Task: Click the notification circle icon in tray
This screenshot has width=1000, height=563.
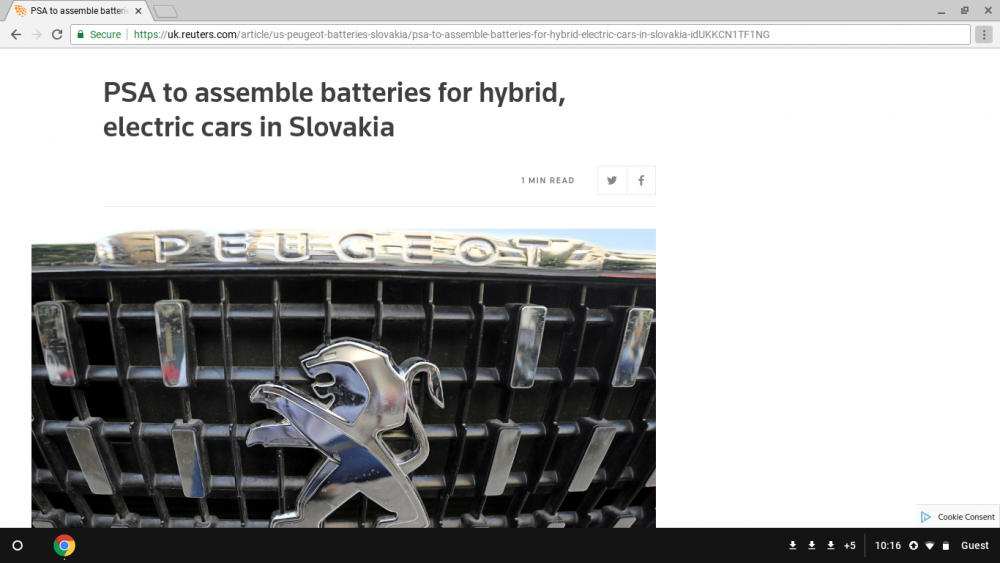Action: (x=913, y=546)
